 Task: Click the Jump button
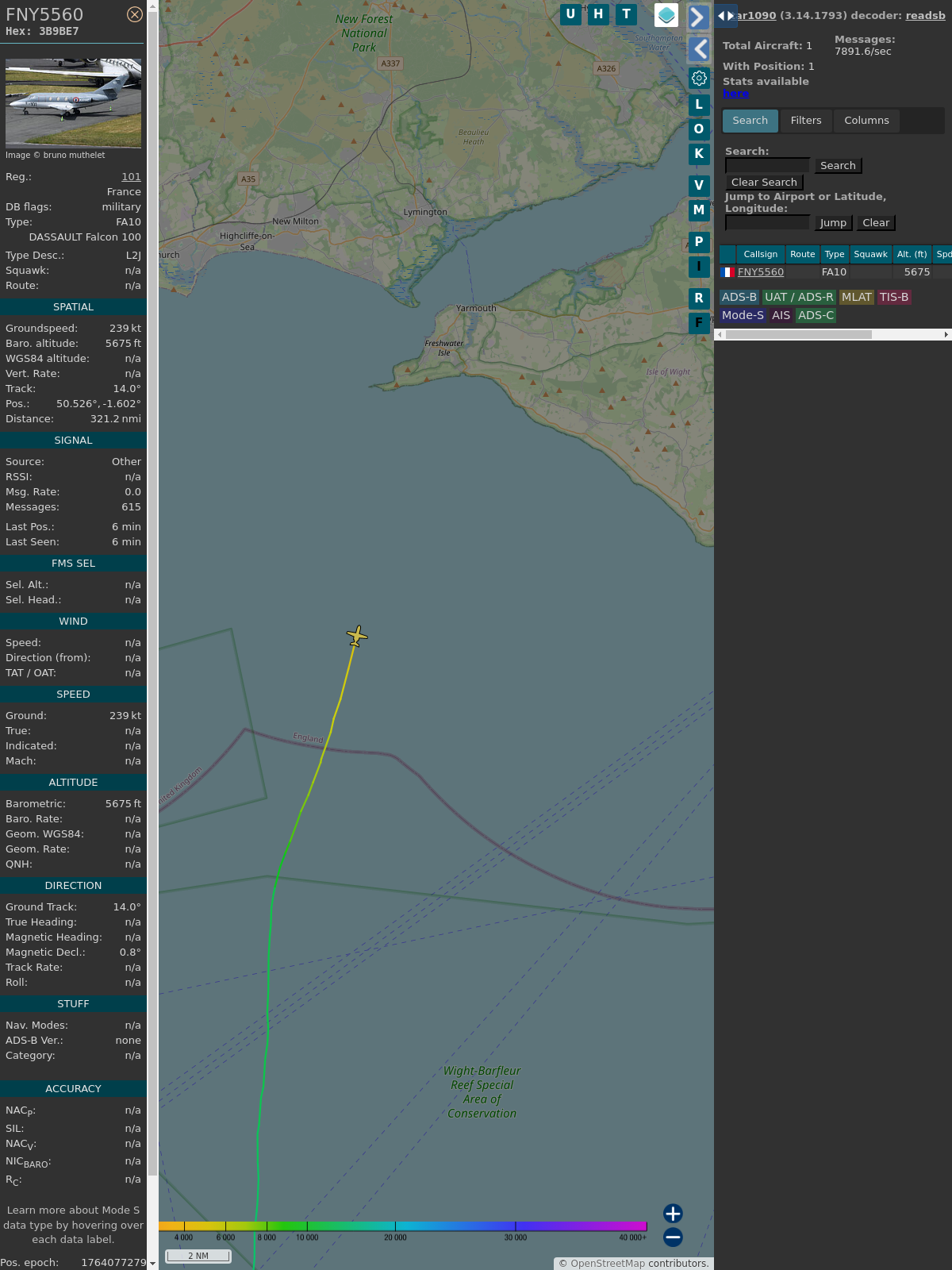(833, 223)
